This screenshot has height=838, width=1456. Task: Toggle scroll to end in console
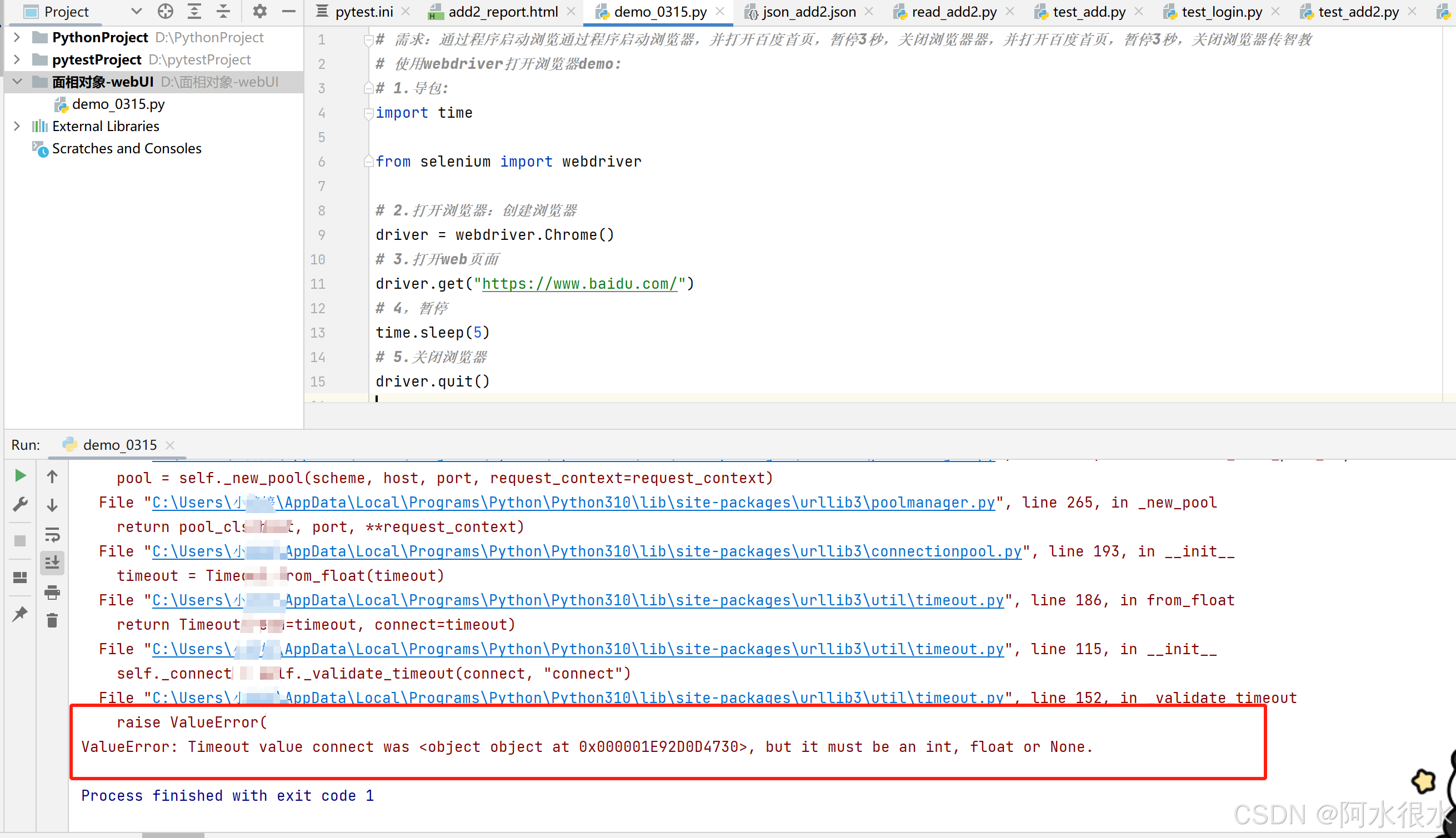click(x=52, y=563)
